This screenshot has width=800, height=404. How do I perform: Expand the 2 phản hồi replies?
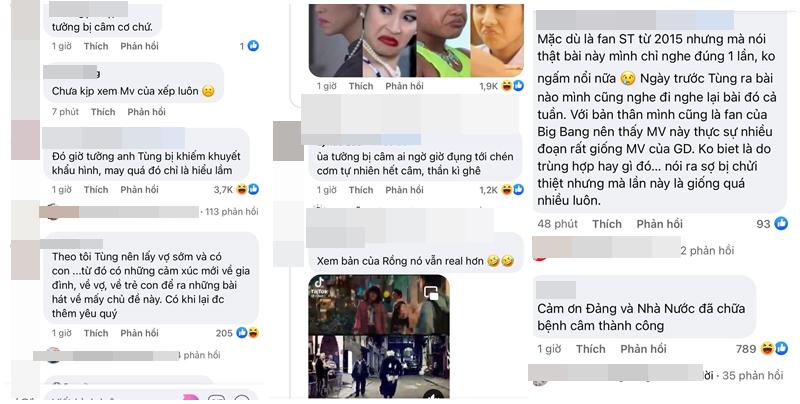(707, 250)
